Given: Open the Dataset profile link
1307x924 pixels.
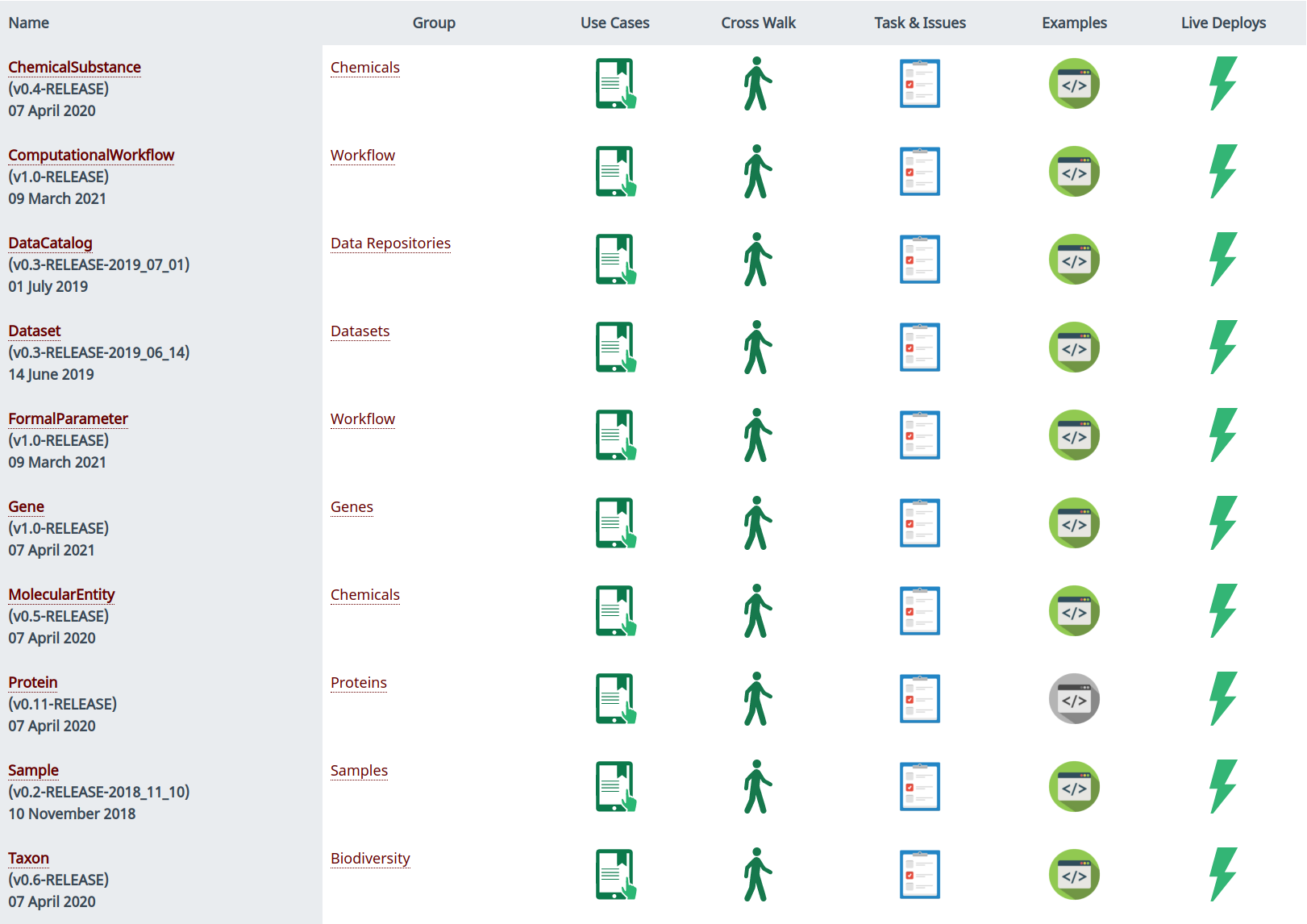Looking at the screenshot, I should tap(35, 331).
